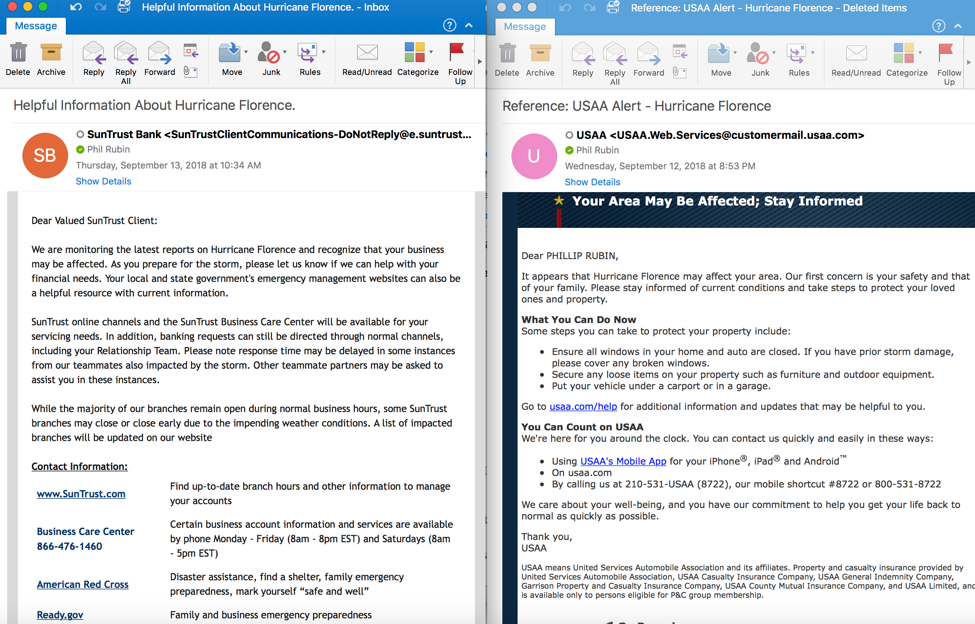
Task: Flag USAA message for Follow Up
Action: (949, 63)
